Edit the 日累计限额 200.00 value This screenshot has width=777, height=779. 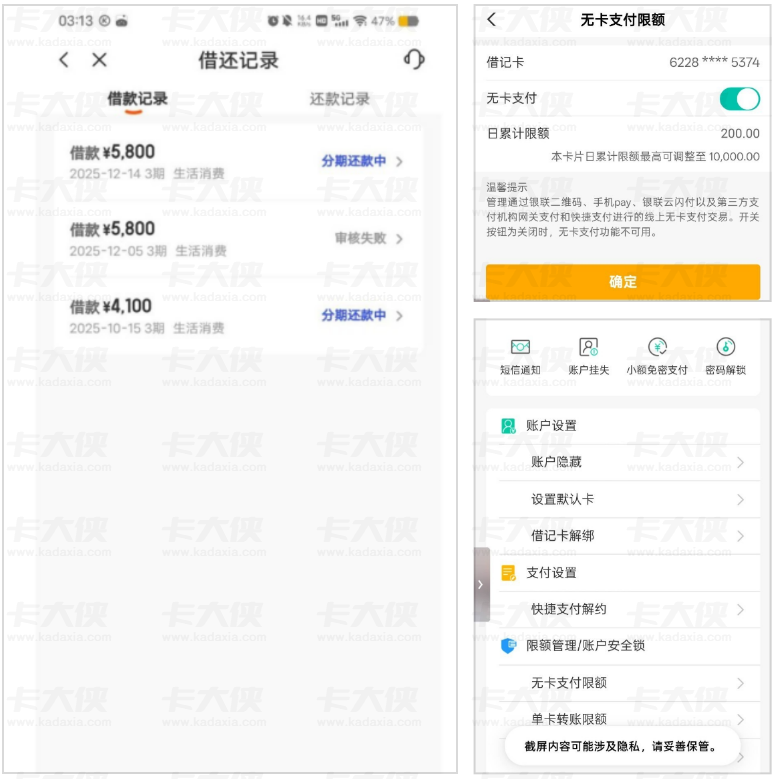click(740, 134)
